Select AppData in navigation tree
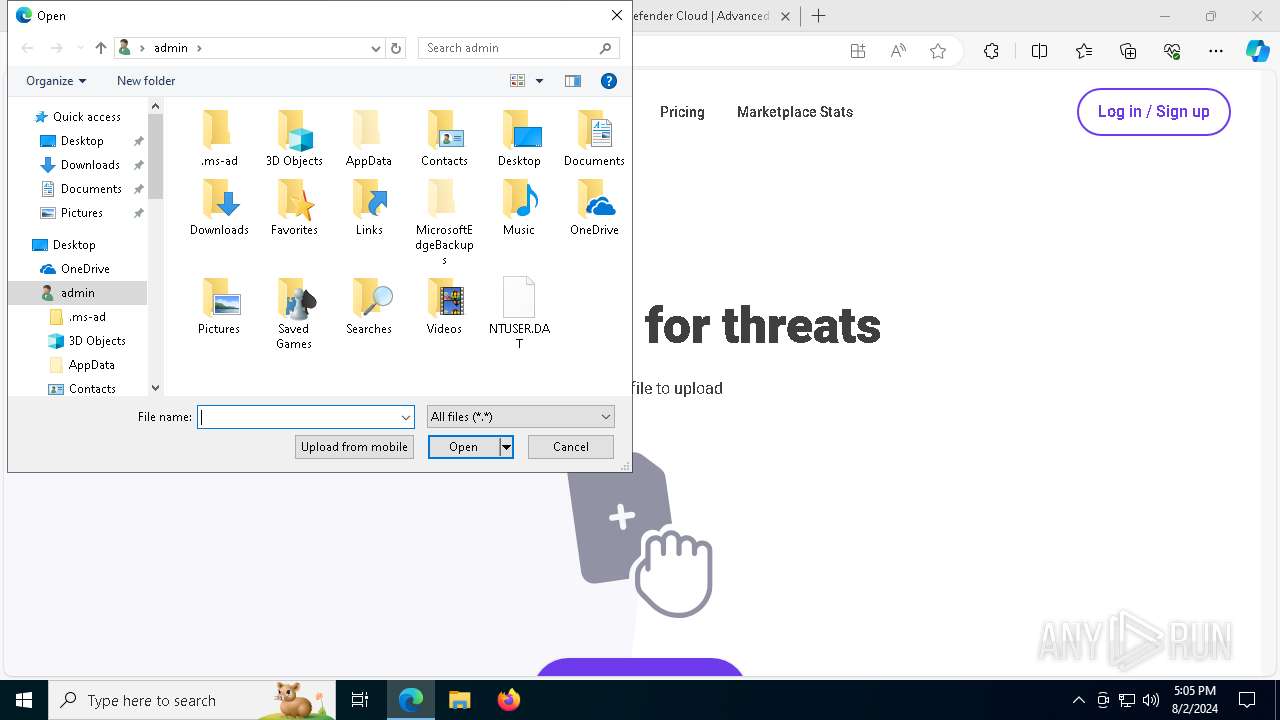1280x720 pixels. point(91,365)
